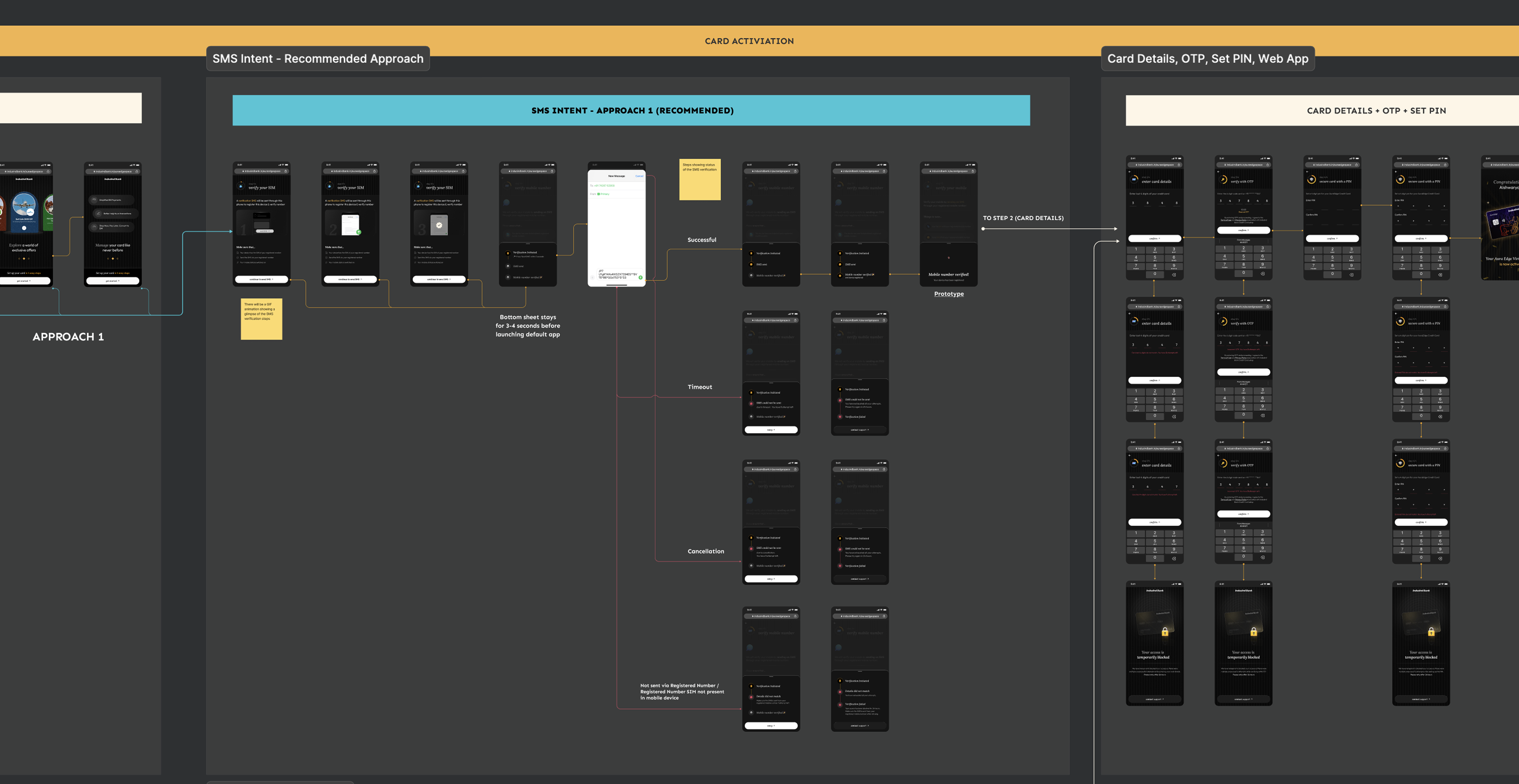Screen dimensions: 1519x784
Task: Select the 'Successful' flow label
Action: tap(702, 240)
